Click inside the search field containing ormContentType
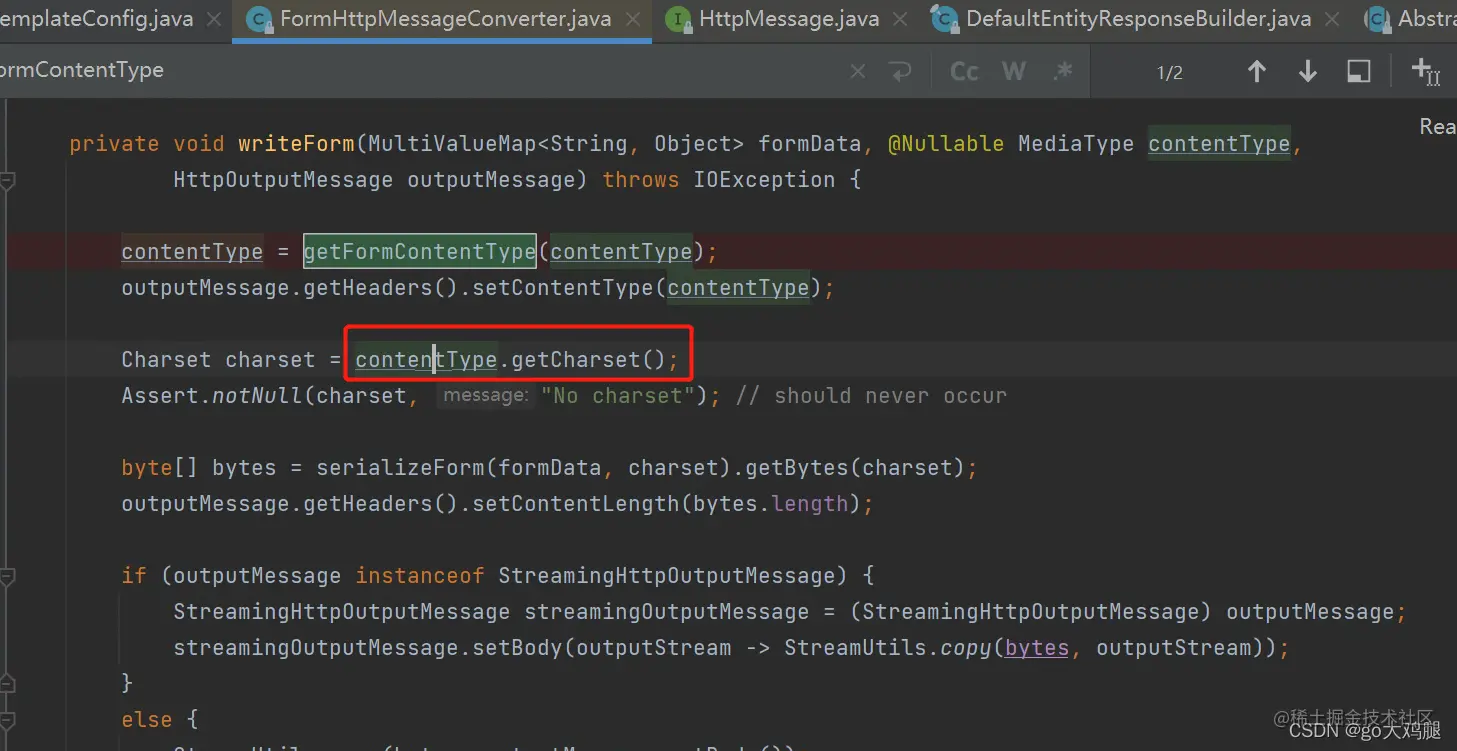The image size is (1457, 751). (x=420, y=71)
